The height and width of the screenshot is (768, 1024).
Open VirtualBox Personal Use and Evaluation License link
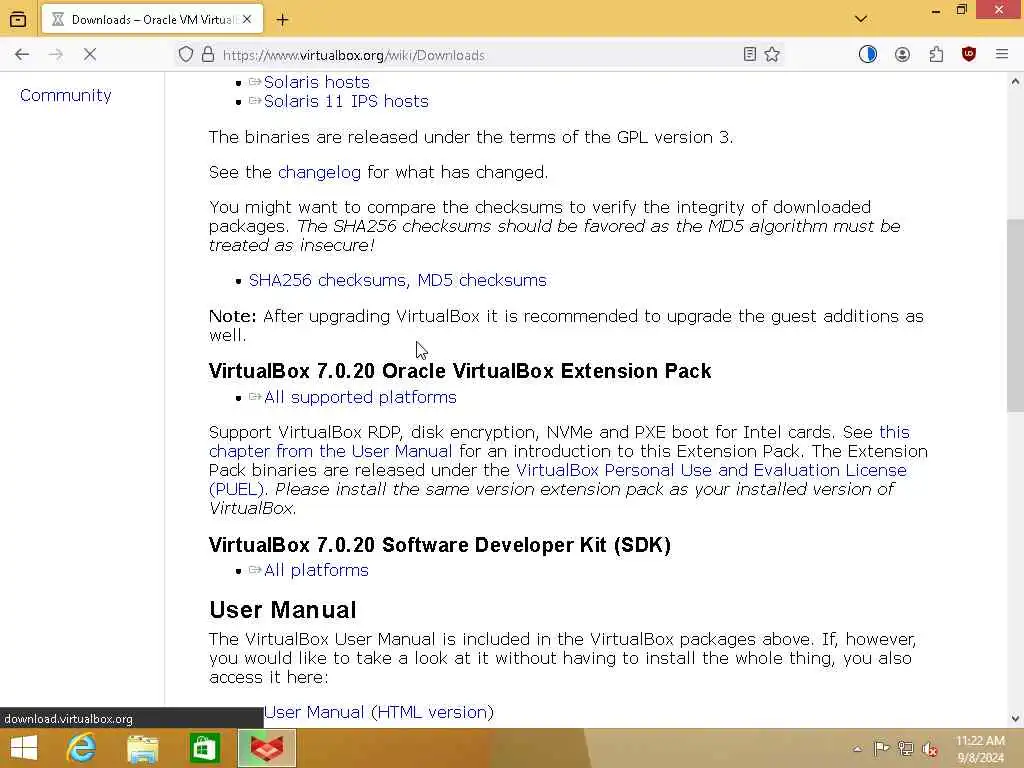[711, 470]
